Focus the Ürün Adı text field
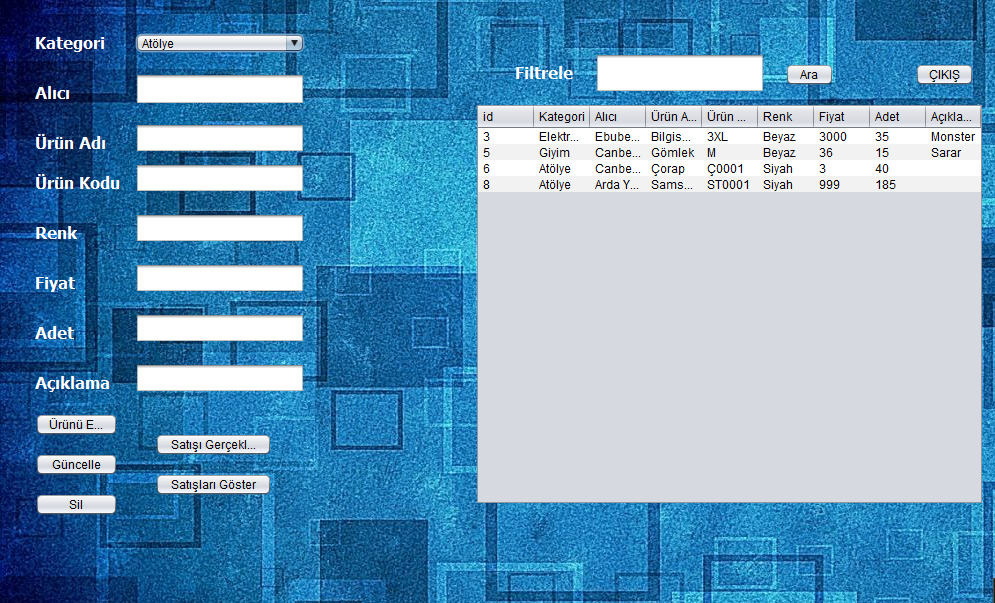Viewport: 995px width, 603px height. [219, 139]
